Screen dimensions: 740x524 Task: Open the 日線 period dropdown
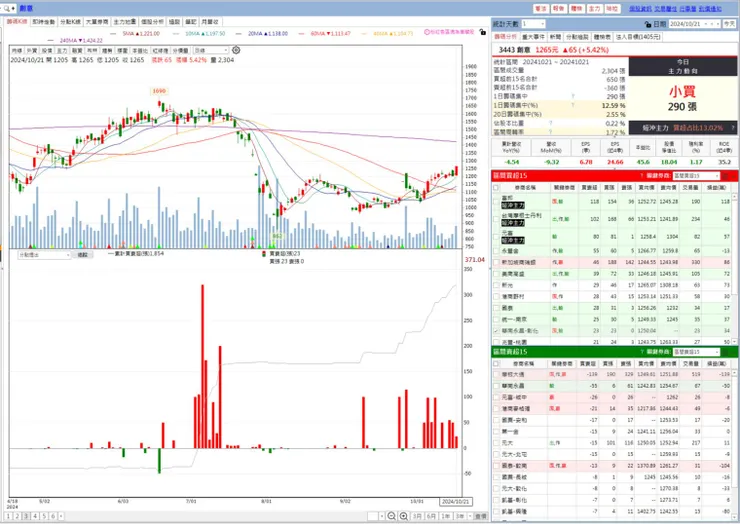pos(226,50)
